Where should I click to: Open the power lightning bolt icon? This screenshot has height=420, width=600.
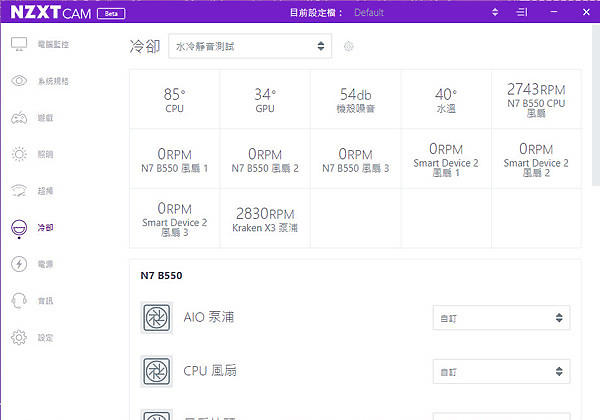point(19,264)
